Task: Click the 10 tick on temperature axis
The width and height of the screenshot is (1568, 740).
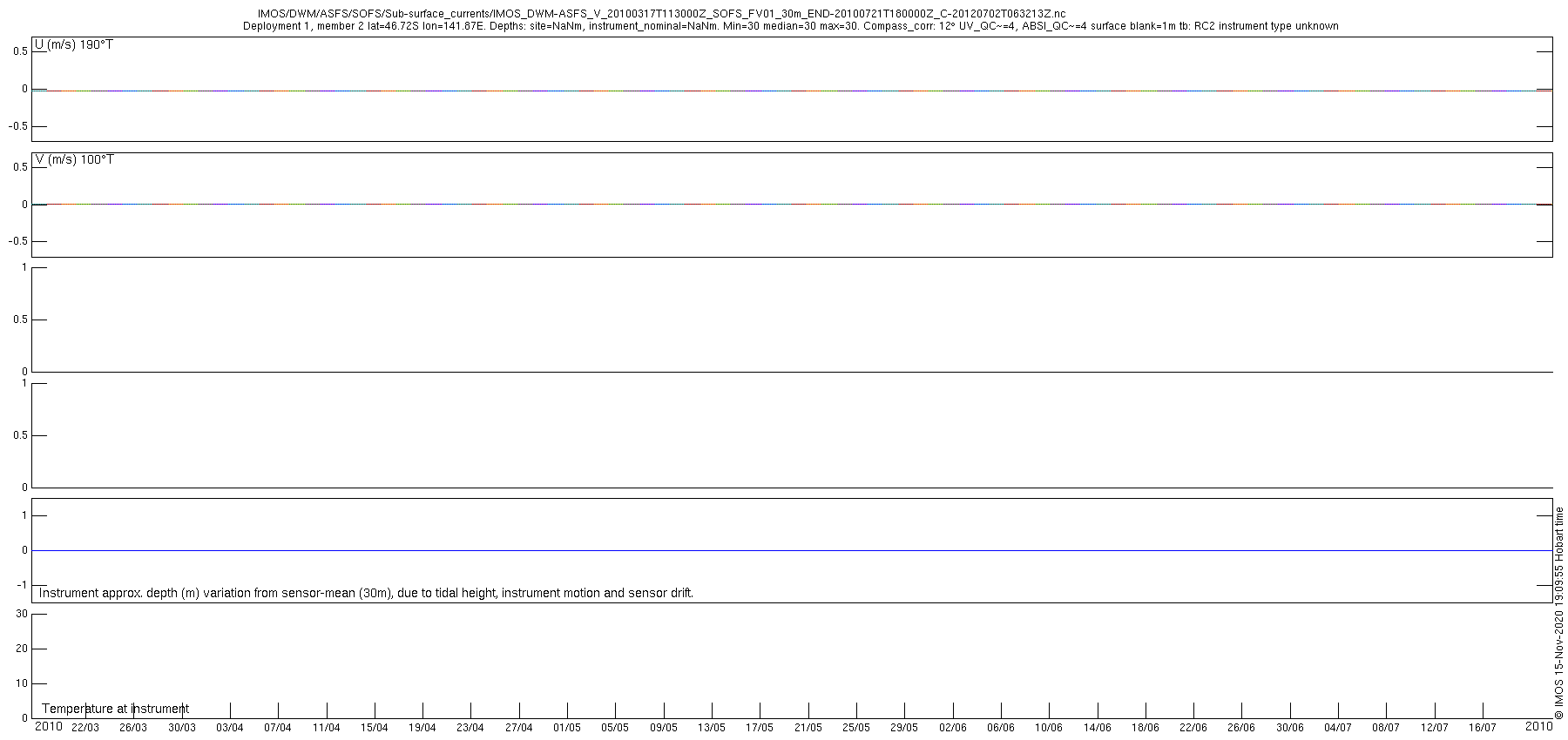Action: (x=23, y=683)
